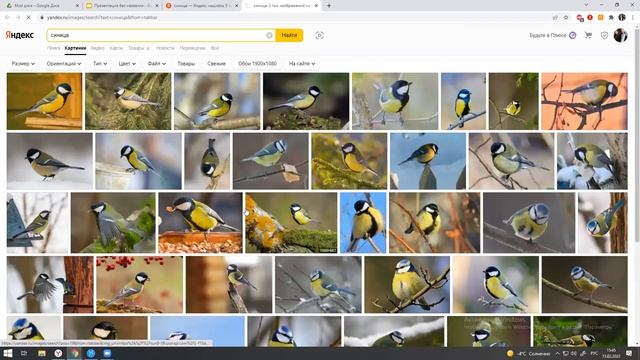Close the Google Docs browser tab

78,6
